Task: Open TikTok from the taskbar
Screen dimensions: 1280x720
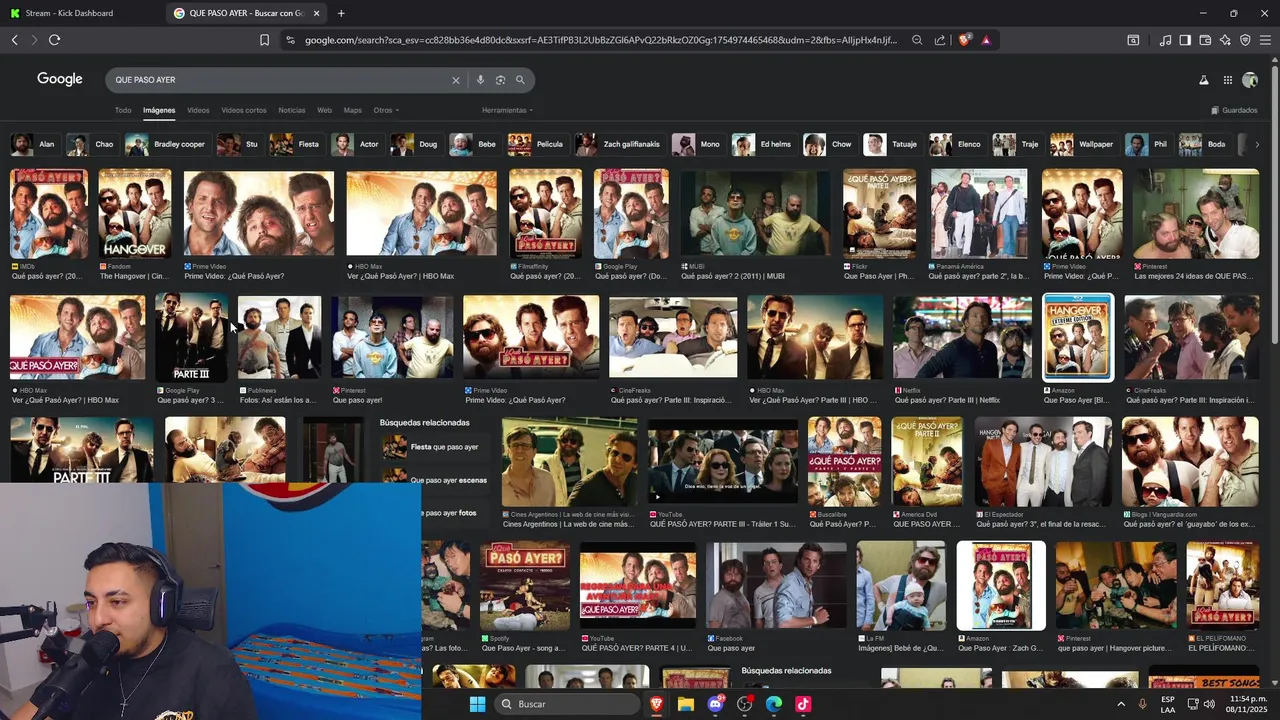Action: click(803, 704)
